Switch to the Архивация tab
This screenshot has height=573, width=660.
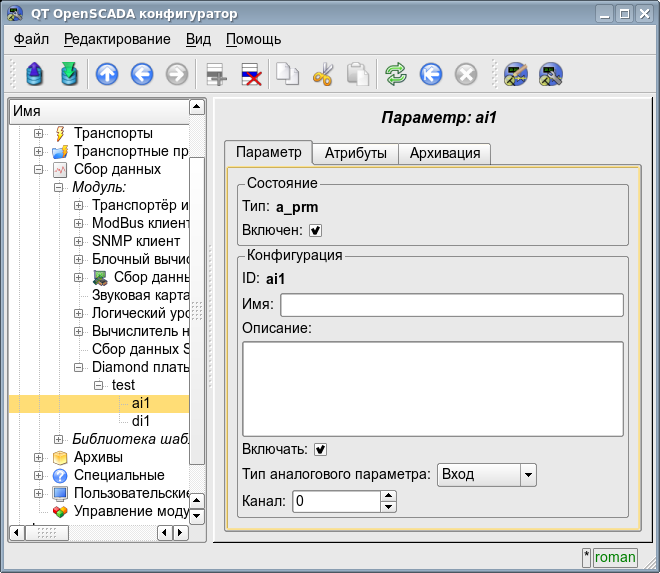(x=445, y=153)
